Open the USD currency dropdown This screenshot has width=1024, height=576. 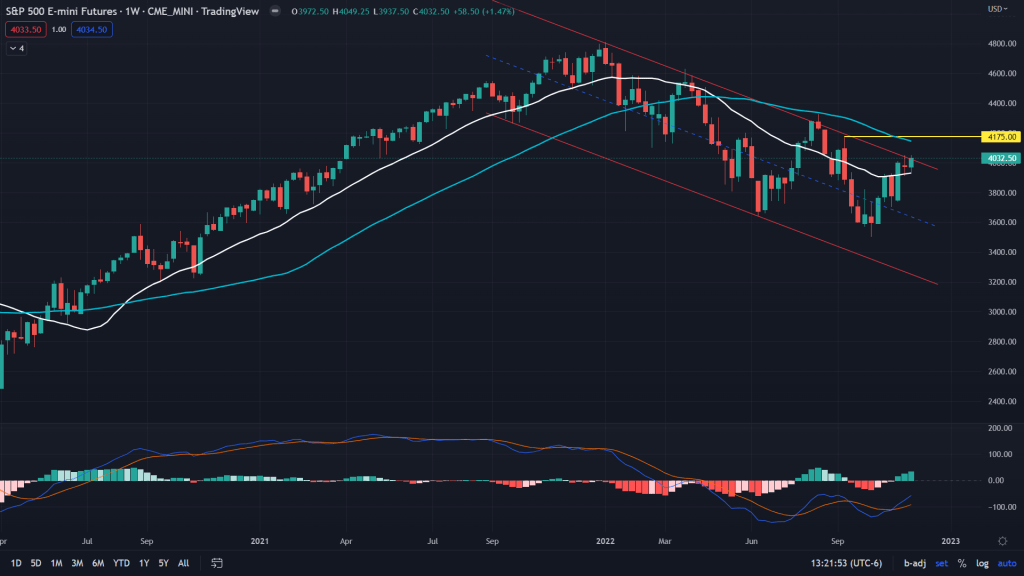995,9
